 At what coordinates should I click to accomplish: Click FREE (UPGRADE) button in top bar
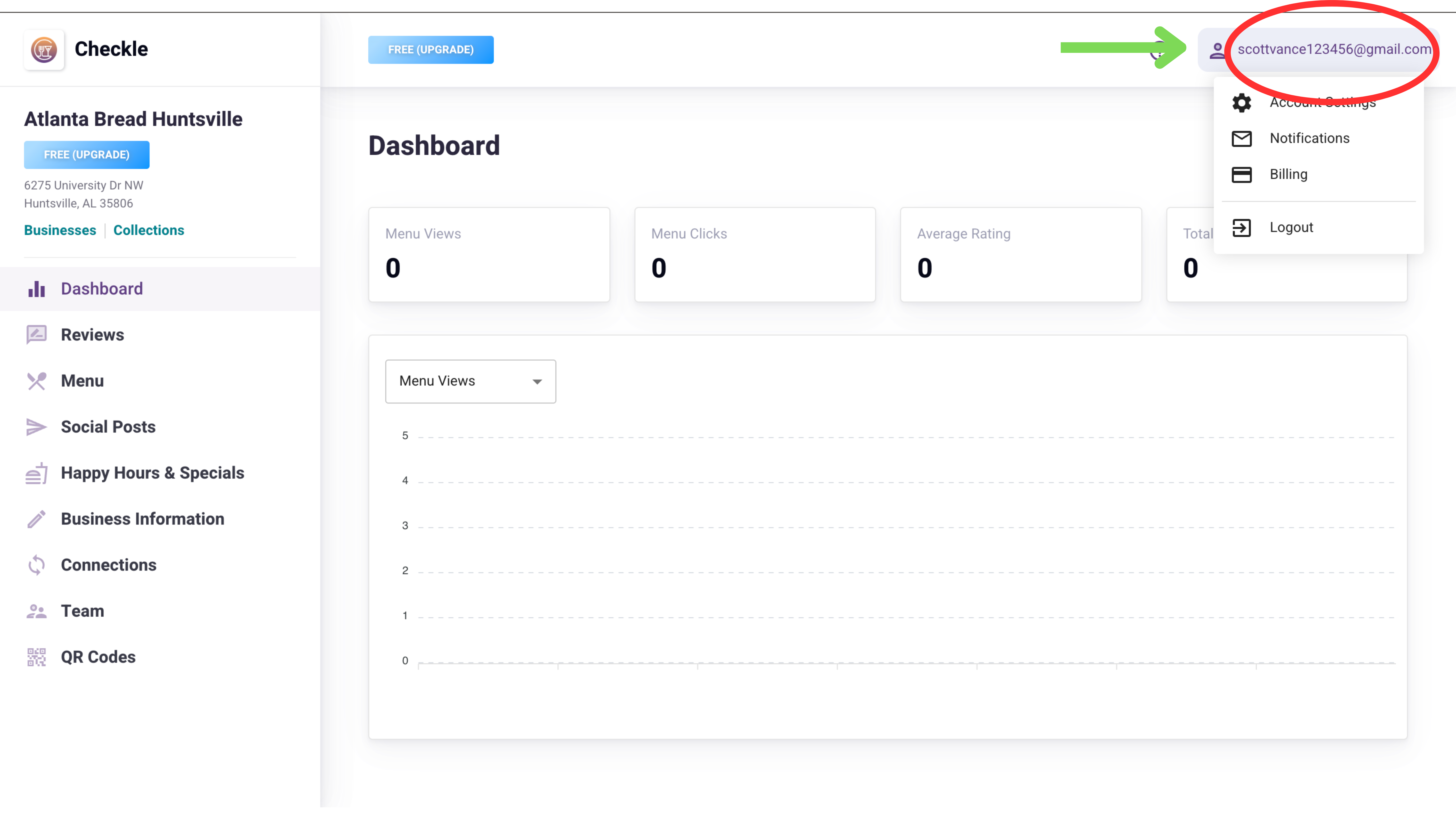point(431,50)
